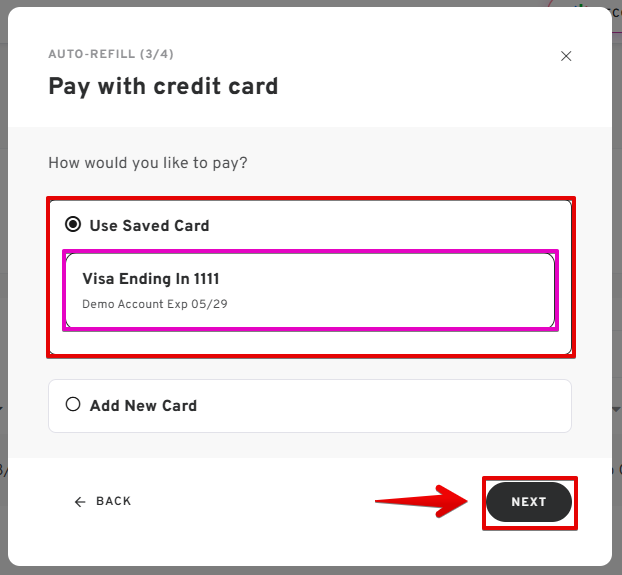Click the How would you like to pay text

pyautogui.click(x=147, y=162)
